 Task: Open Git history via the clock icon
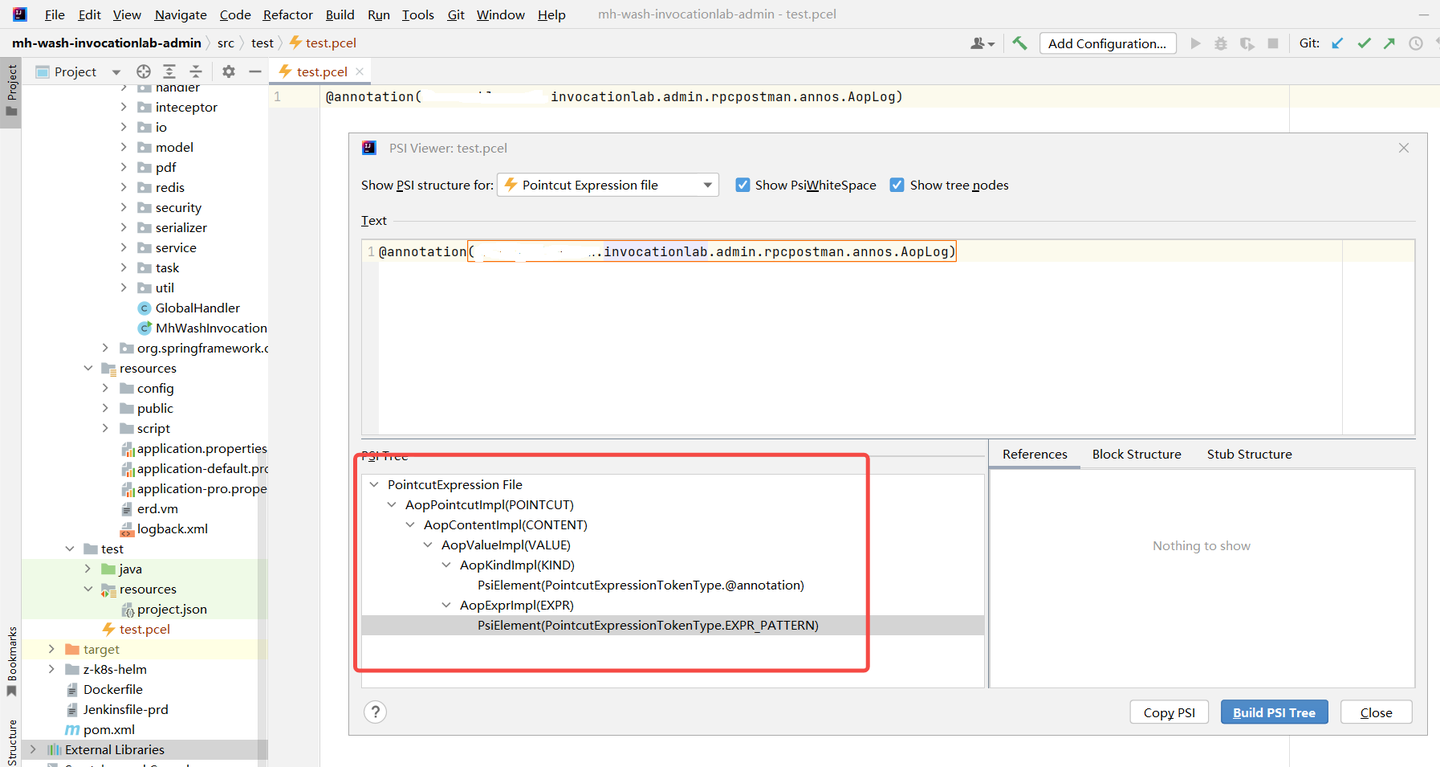point(1417,43)
